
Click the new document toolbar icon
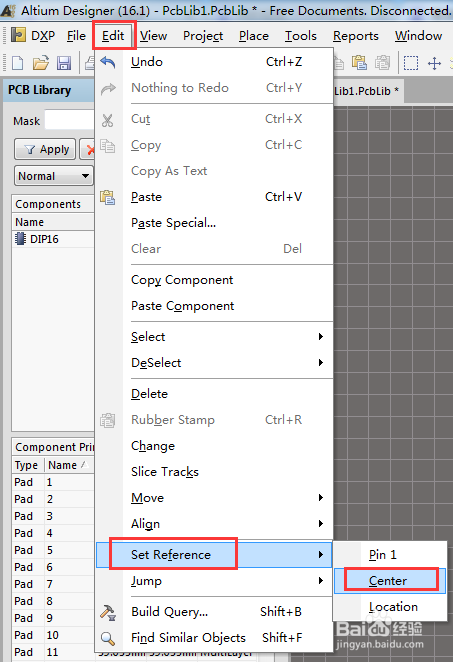pos(18,63)
